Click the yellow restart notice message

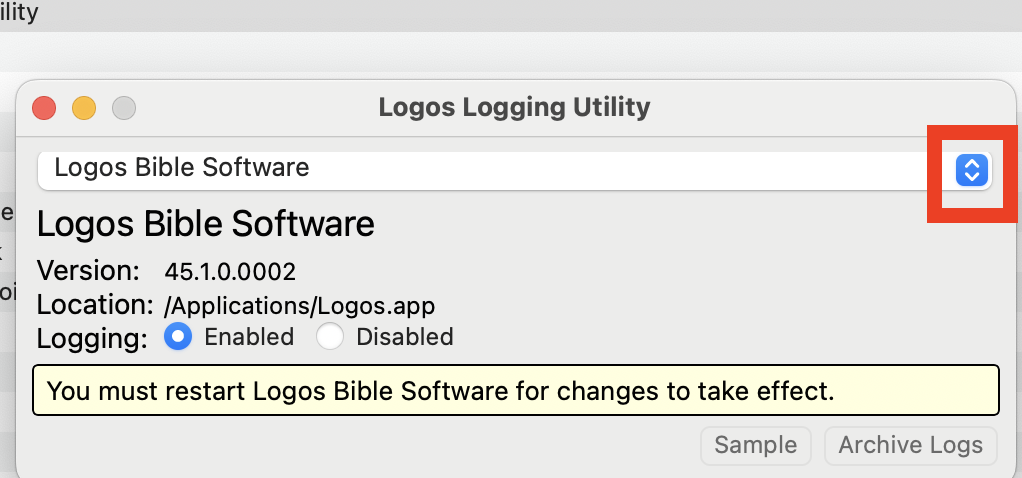point(515,390)
